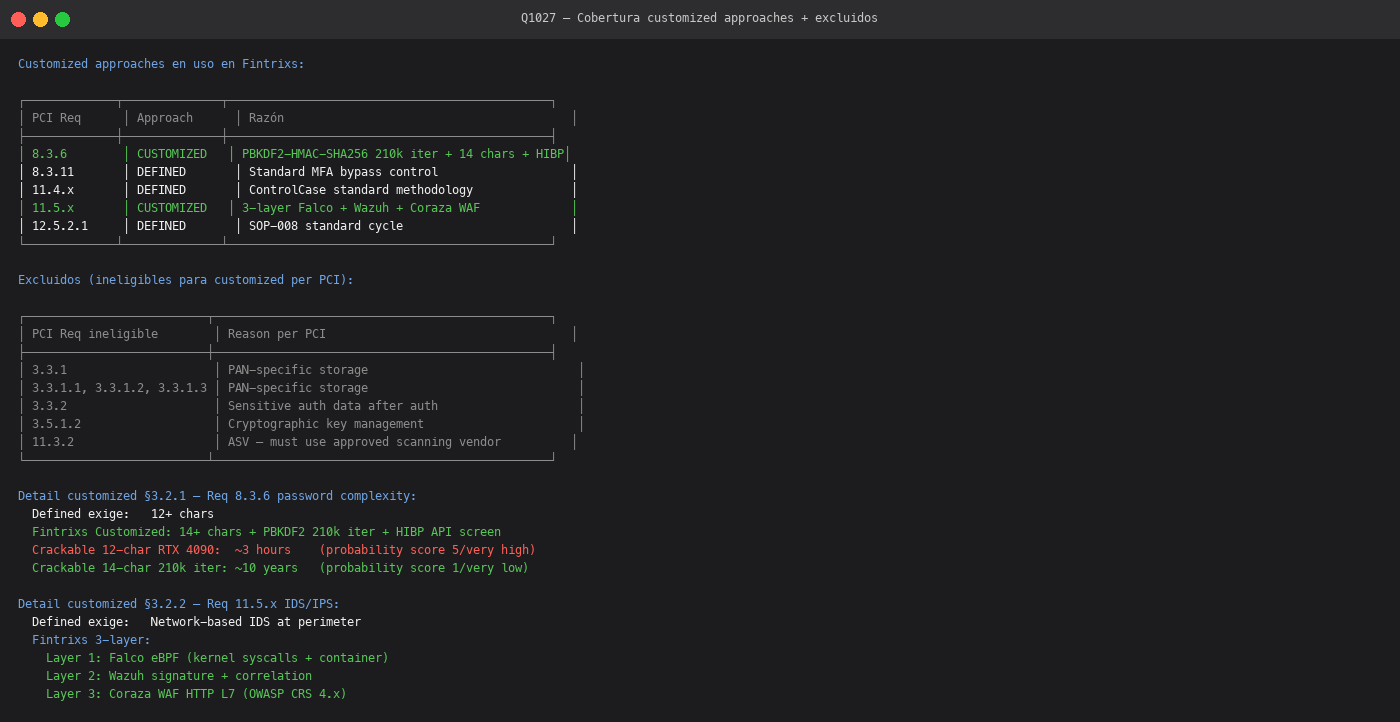Click "DEFINED" in the 8.3.11 row
This screenshot has height=722, width=1400.
click(161, 172)
